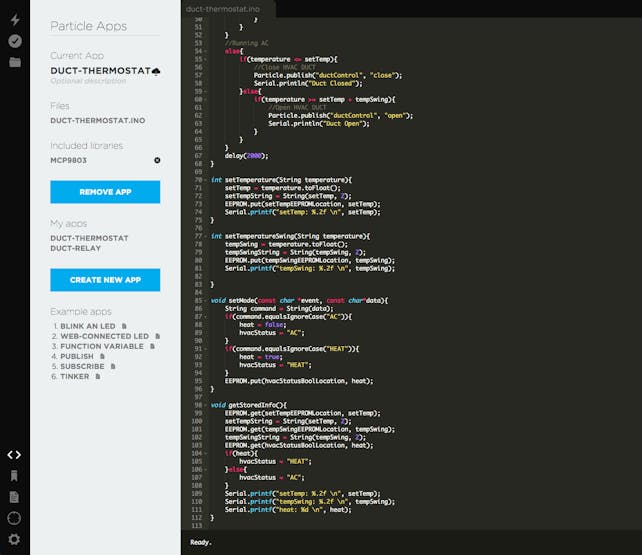Save app with the folder icon
642x555 pixels.
pyautogui.click(x=15, y=62)
